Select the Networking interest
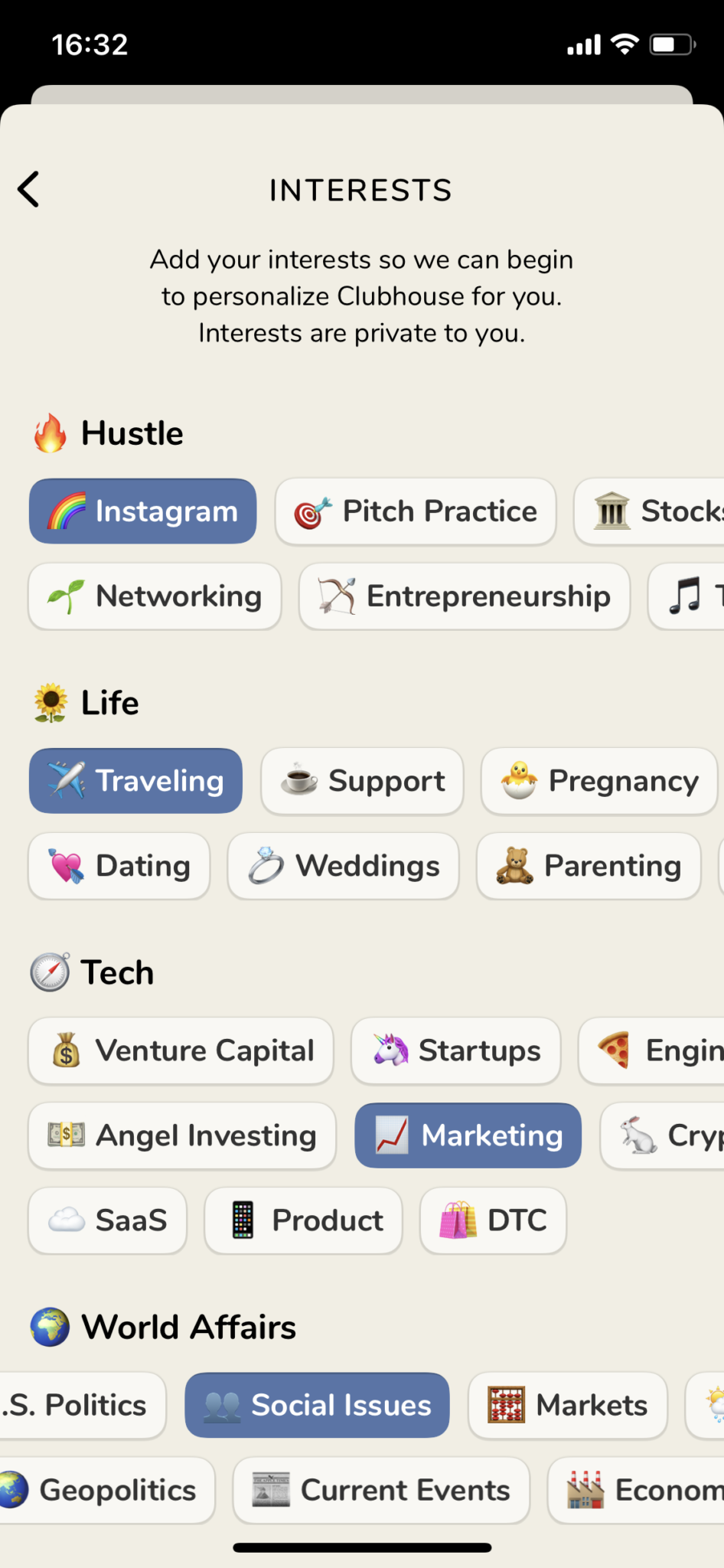Viewport: 724px width, 1568px height. click(155, 596)
